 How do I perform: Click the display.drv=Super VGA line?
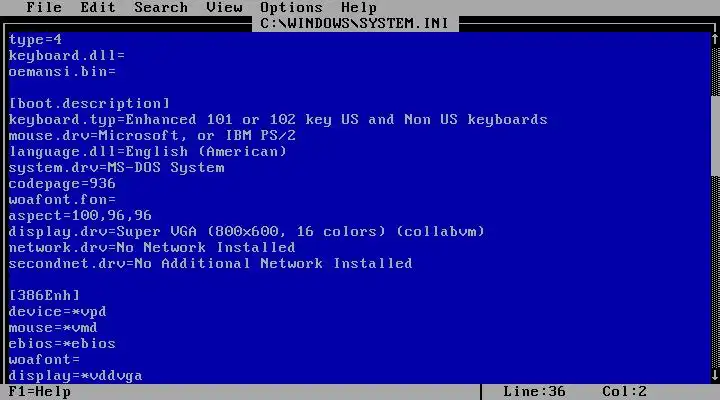tap(247, 231)
